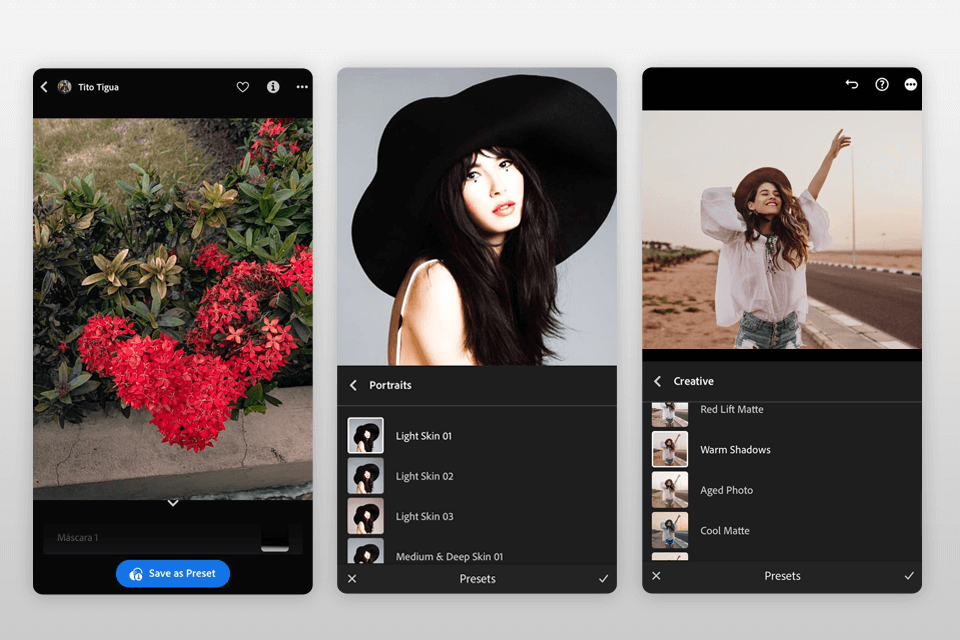Cancel Presets in the Creative panel
Image resolution: width=960 pixels, height=640 pixels.
click(x=656, y=576)
